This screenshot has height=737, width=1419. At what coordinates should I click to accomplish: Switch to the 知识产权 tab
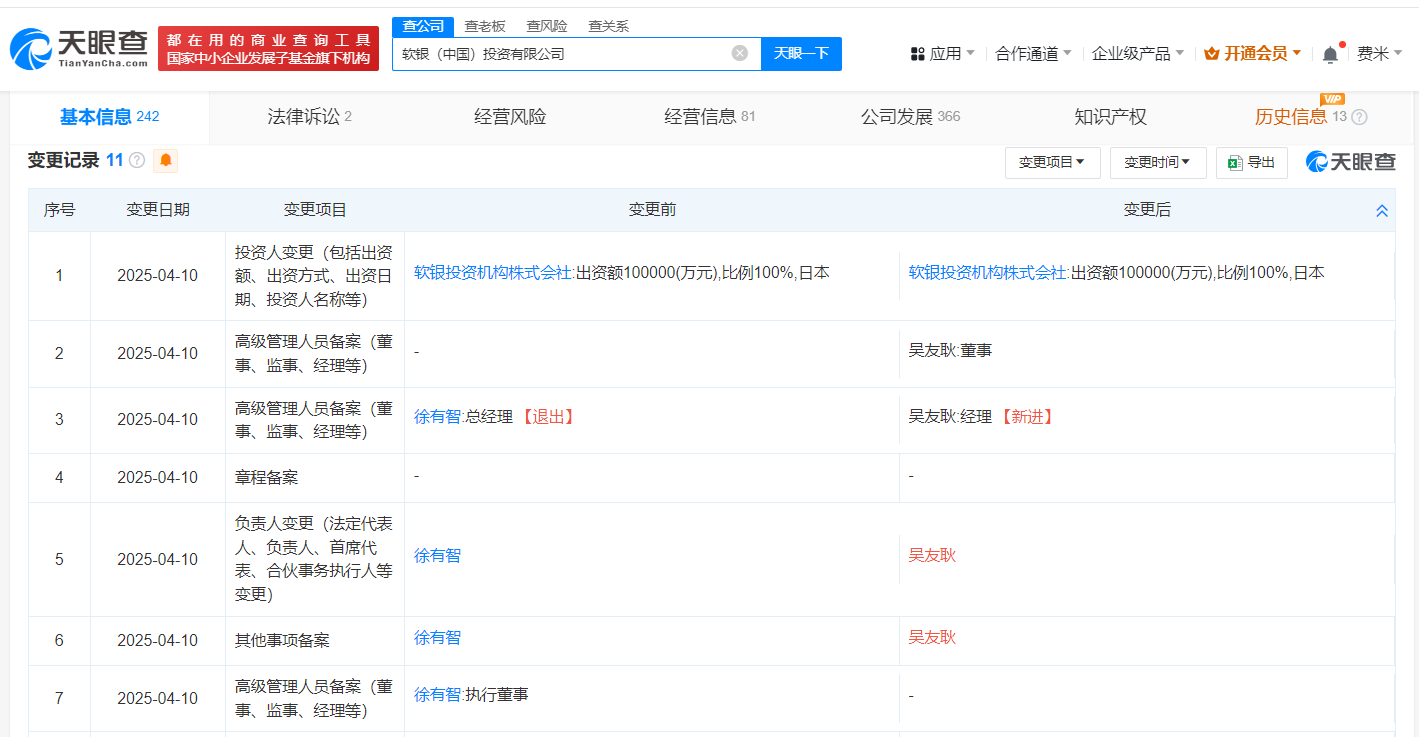click(1110, 117)
